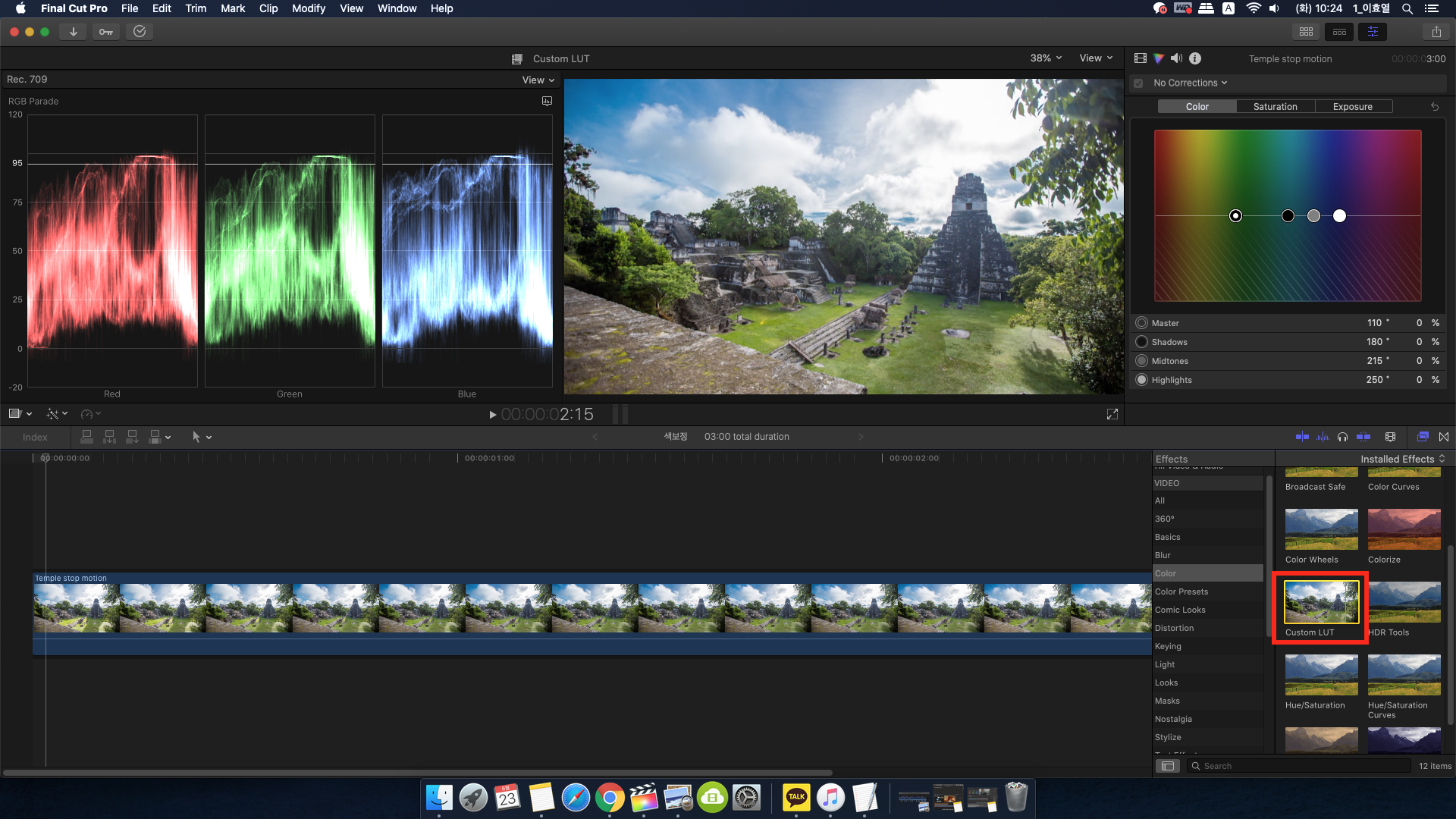The height and width of the screenshot is (819, 1456).
Task: Show the transitions browser icon
Action: [1444, 437]
